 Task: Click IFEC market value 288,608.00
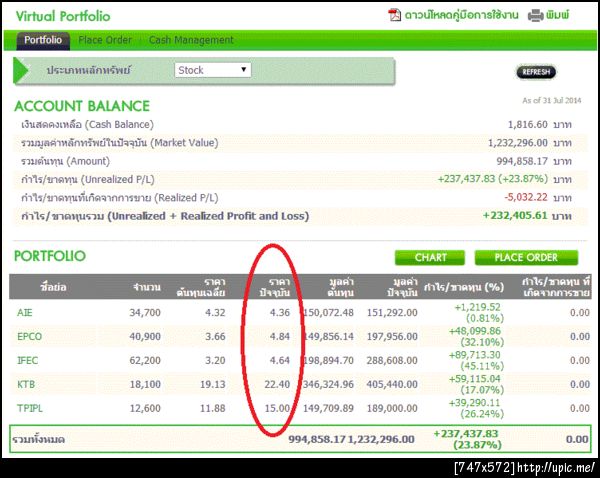[x=392, y=360]
